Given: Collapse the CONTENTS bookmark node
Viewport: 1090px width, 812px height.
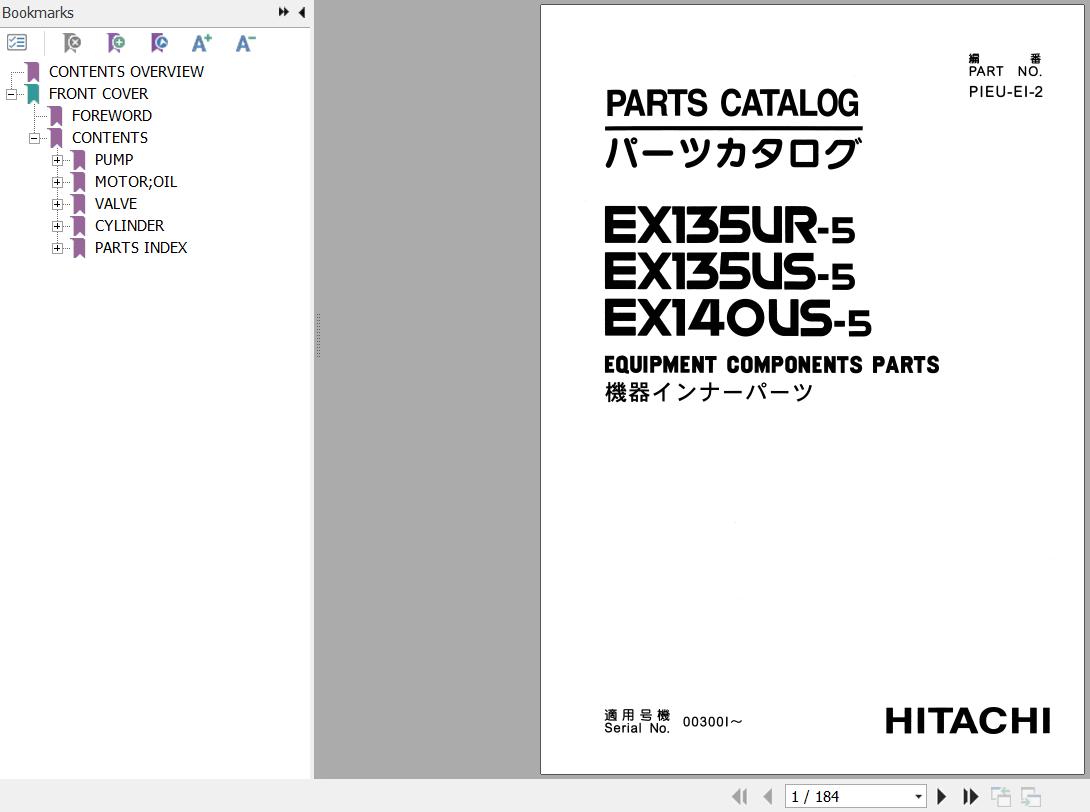Looking at the screenshot, I should (x=34, y=138).
